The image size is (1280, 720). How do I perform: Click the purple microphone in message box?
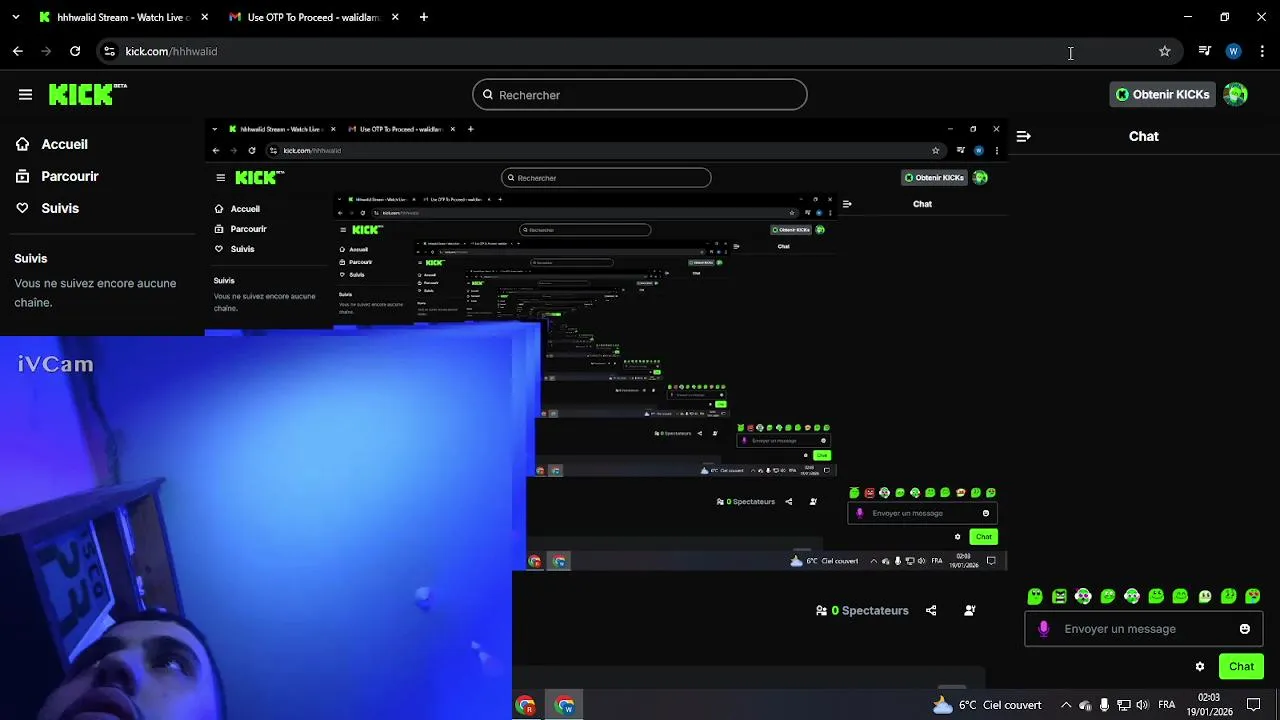click(1044, 629)
